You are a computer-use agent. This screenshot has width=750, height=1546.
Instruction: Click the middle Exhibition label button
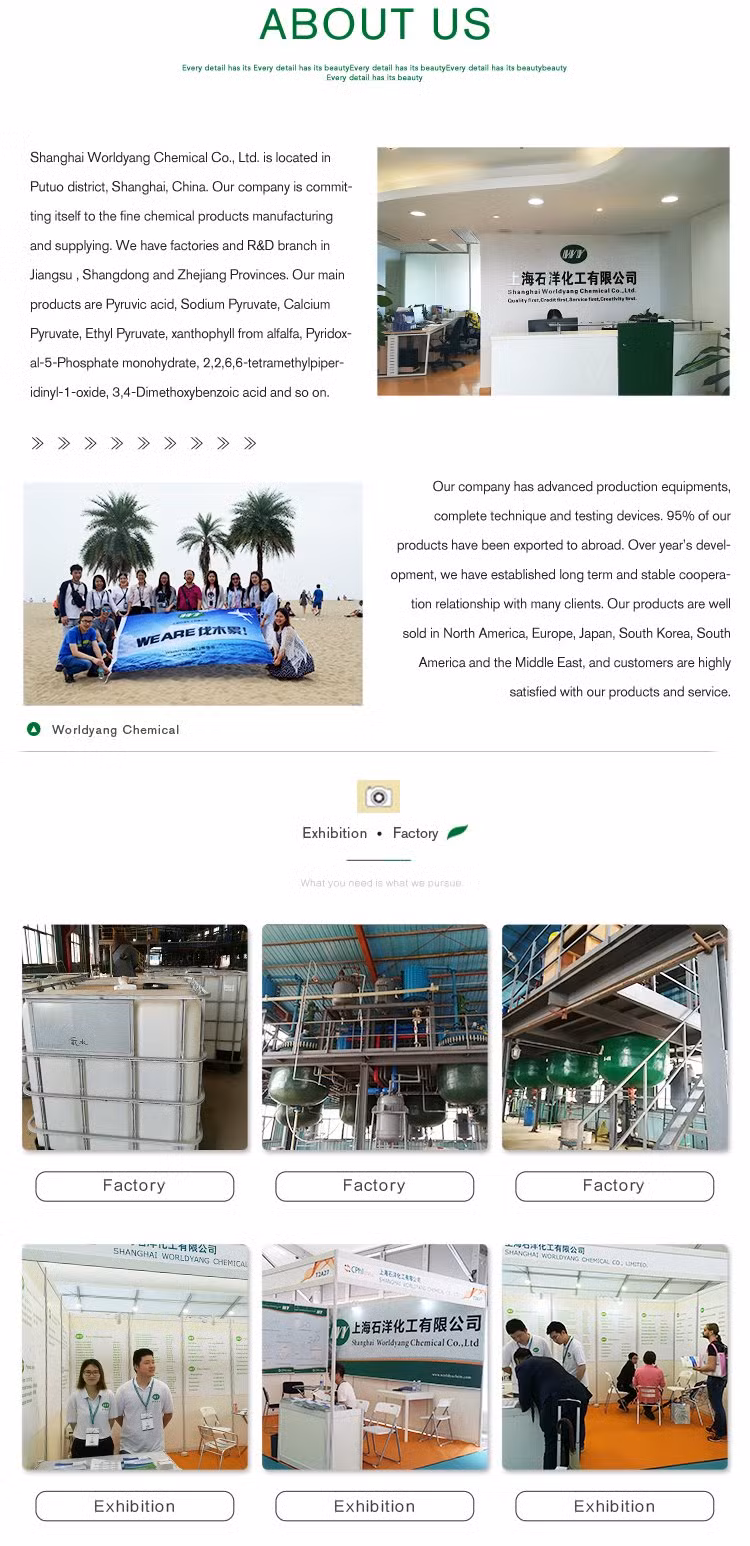point(374,1506)
